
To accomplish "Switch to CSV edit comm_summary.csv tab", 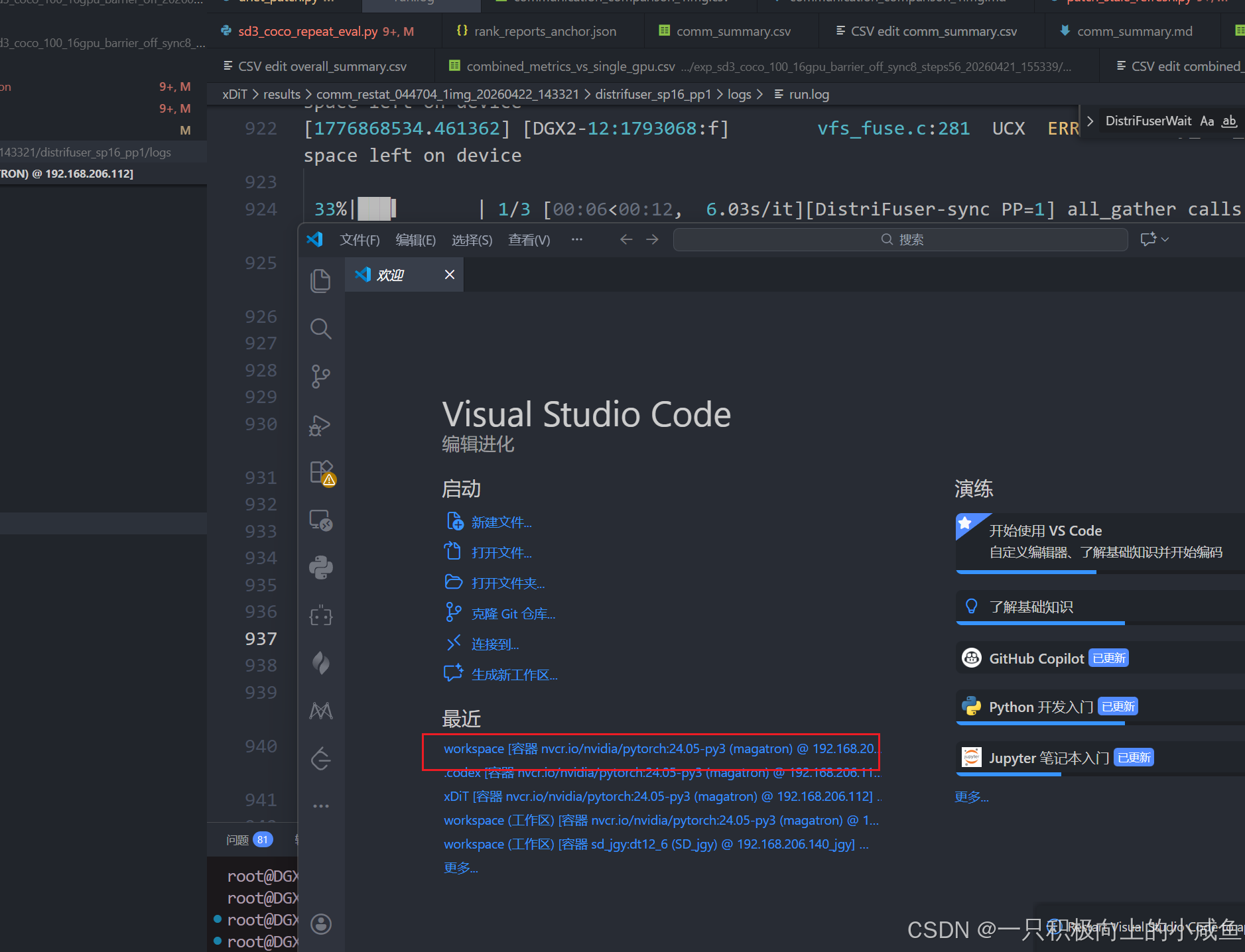I will coord(931,31).
